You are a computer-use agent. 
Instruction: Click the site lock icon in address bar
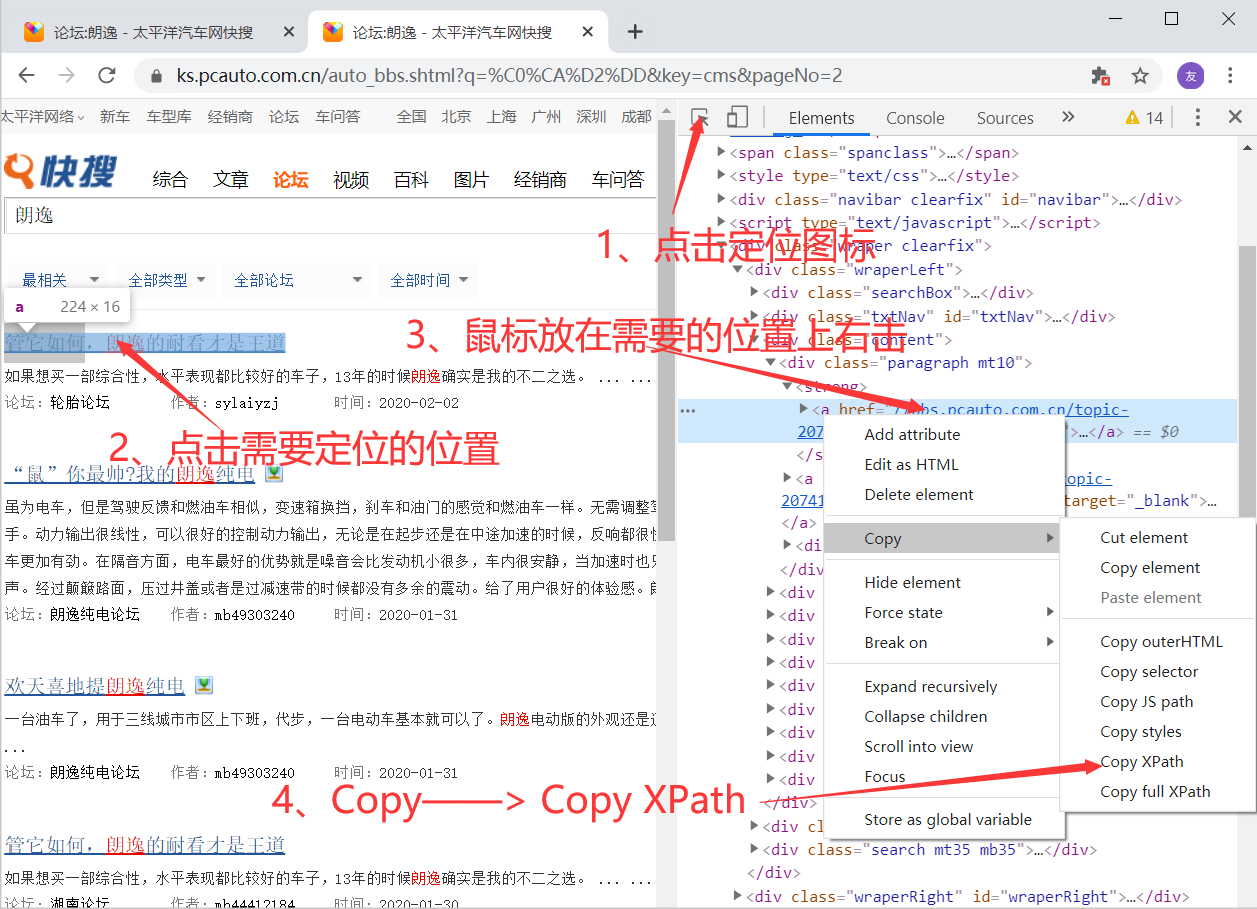tap(155, 76)
